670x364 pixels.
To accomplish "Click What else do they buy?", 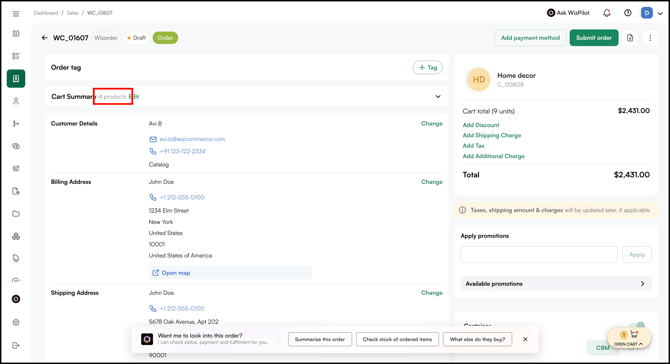I will click(x=477, y=339).
